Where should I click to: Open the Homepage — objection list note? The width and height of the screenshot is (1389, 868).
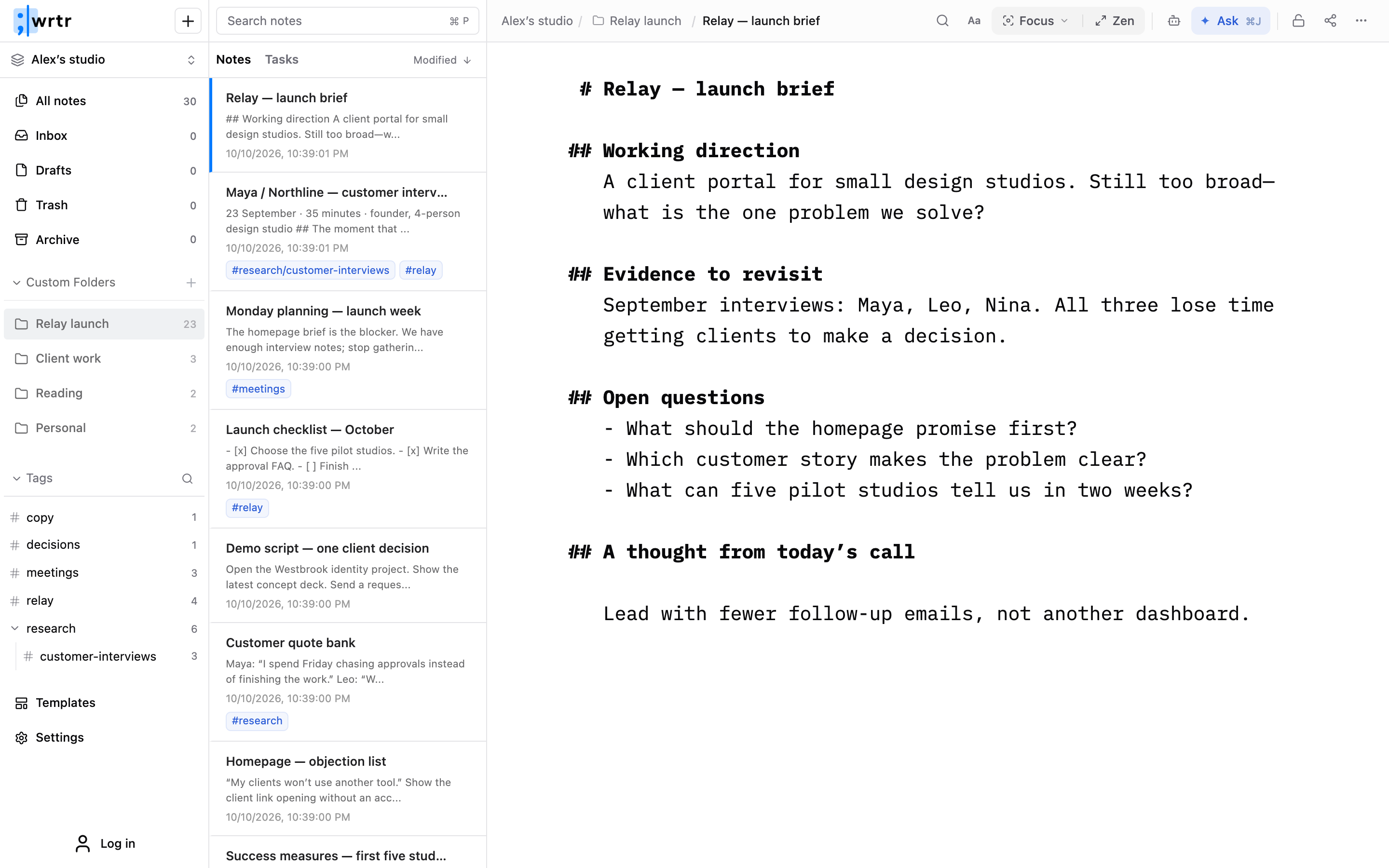point(348,789)
